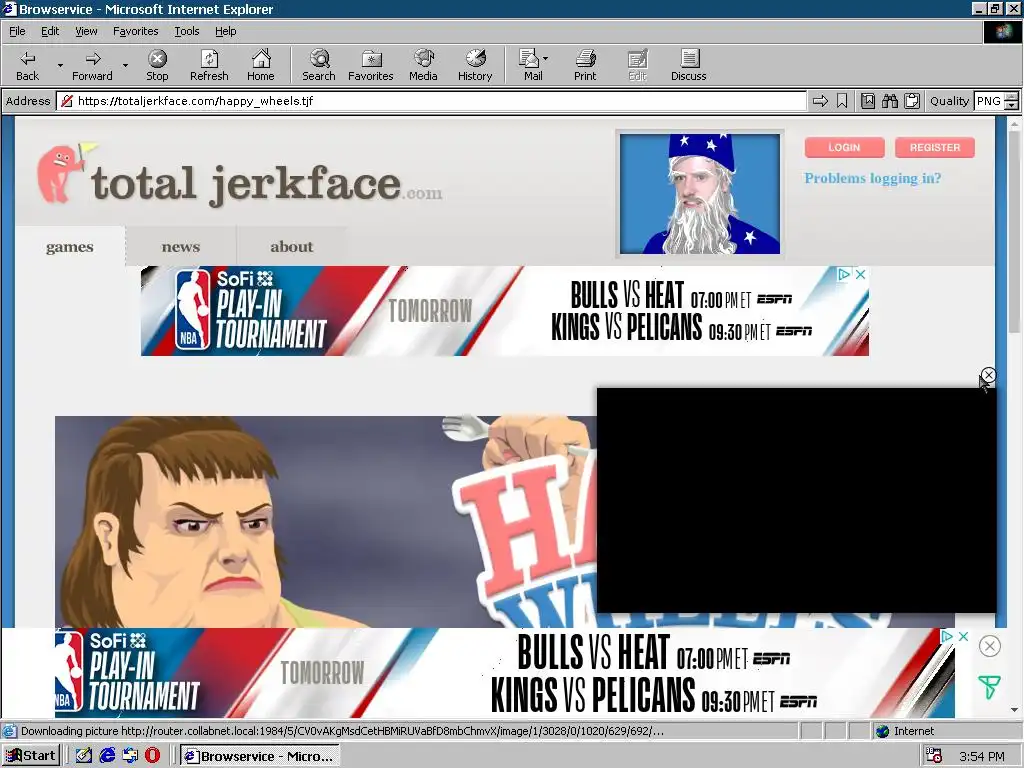Click the green logo icon beside bottom ad

point(989,686)
